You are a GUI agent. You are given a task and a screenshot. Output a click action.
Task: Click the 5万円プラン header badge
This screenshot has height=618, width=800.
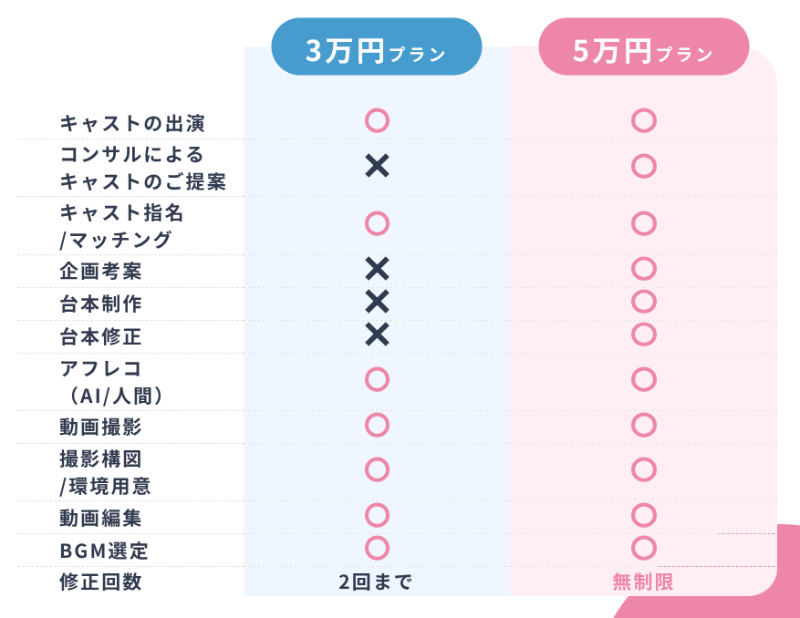pos(643,47)
